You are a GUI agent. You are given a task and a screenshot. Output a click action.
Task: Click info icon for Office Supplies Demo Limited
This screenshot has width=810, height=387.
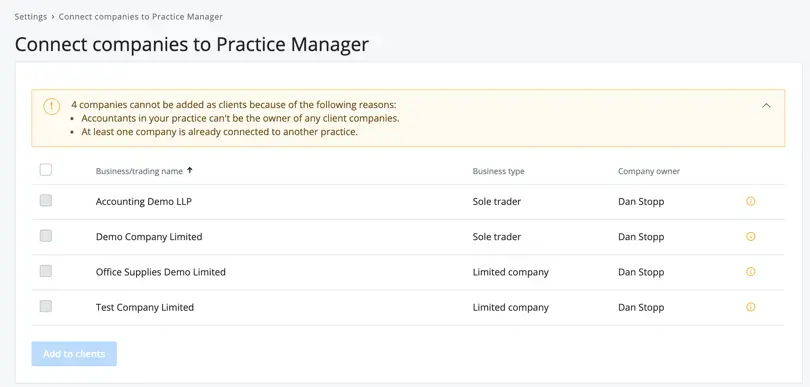[751, 272]
